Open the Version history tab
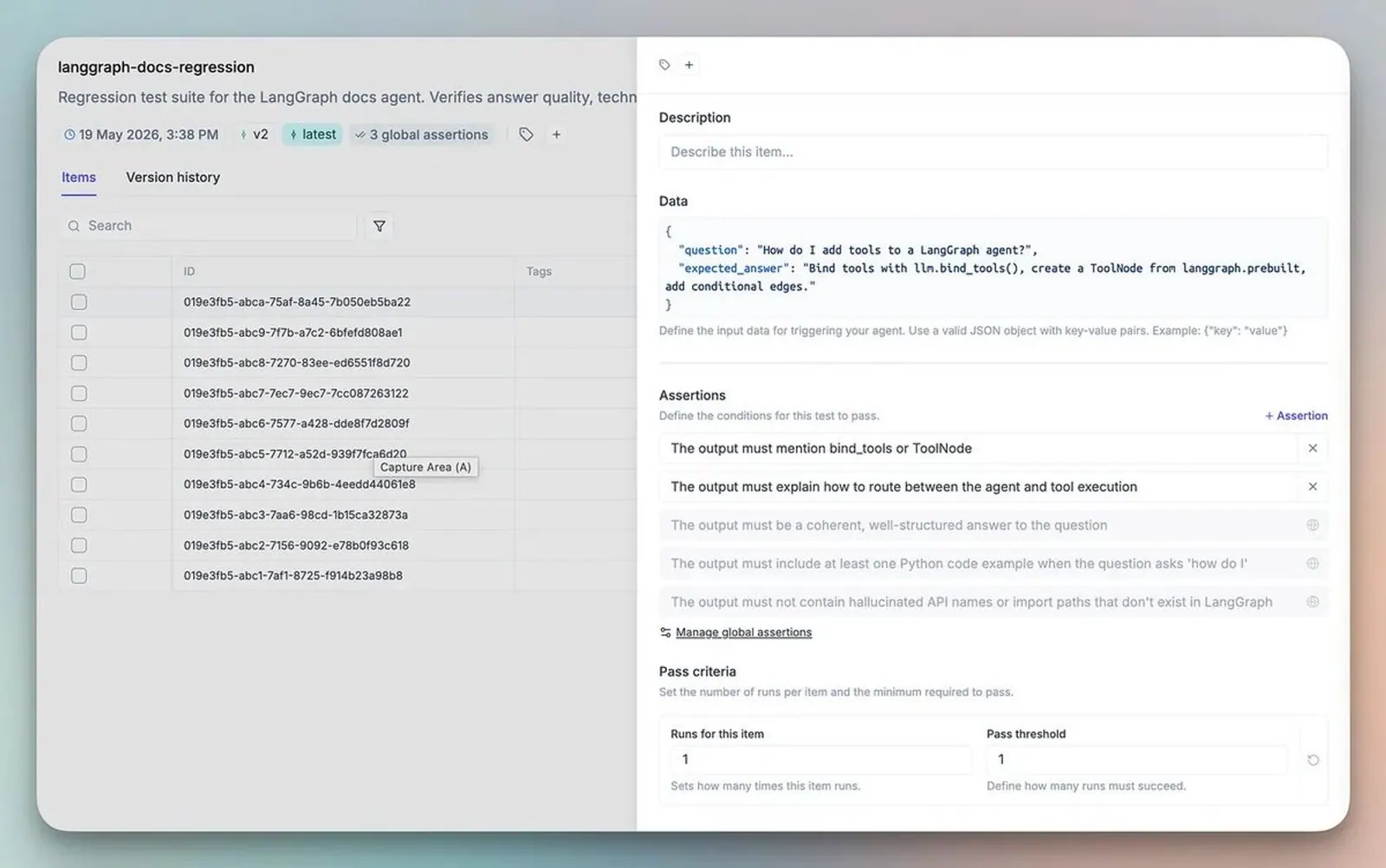This screenshot has height=868, width=1386. pyautogui.click(x=173, y=178)
